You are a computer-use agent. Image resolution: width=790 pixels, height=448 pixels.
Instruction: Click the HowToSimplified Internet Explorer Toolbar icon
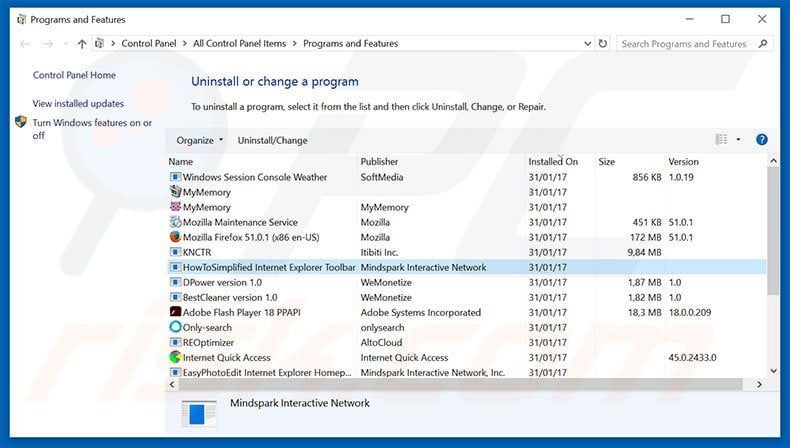point(175,267)
